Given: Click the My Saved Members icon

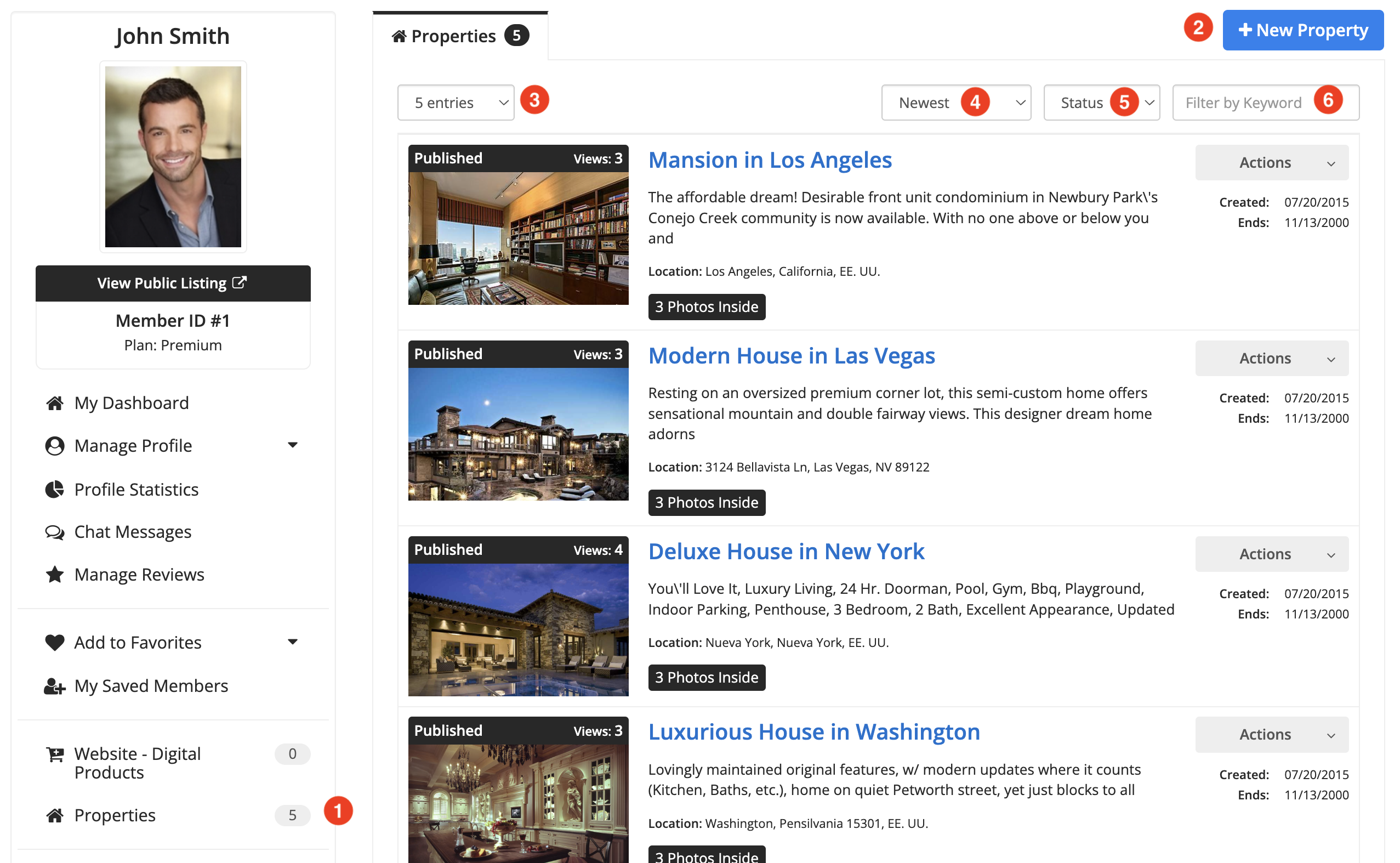Looking at the screenshot, I should tap(54, 686).
